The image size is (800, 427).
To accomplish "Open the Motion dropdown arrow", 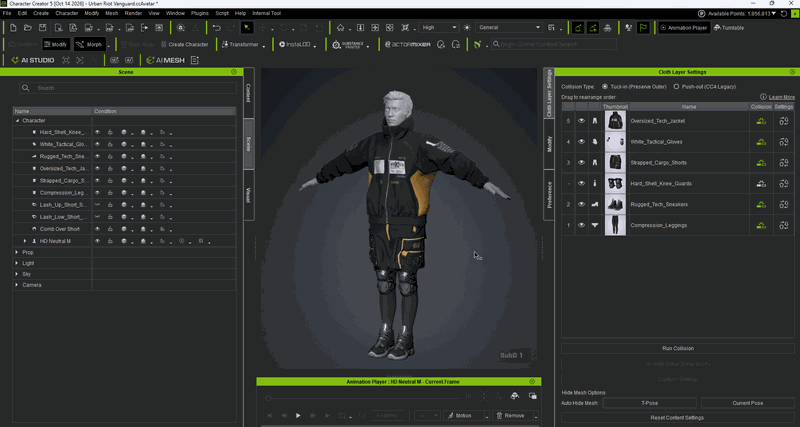I will click(x=487, y=416).
